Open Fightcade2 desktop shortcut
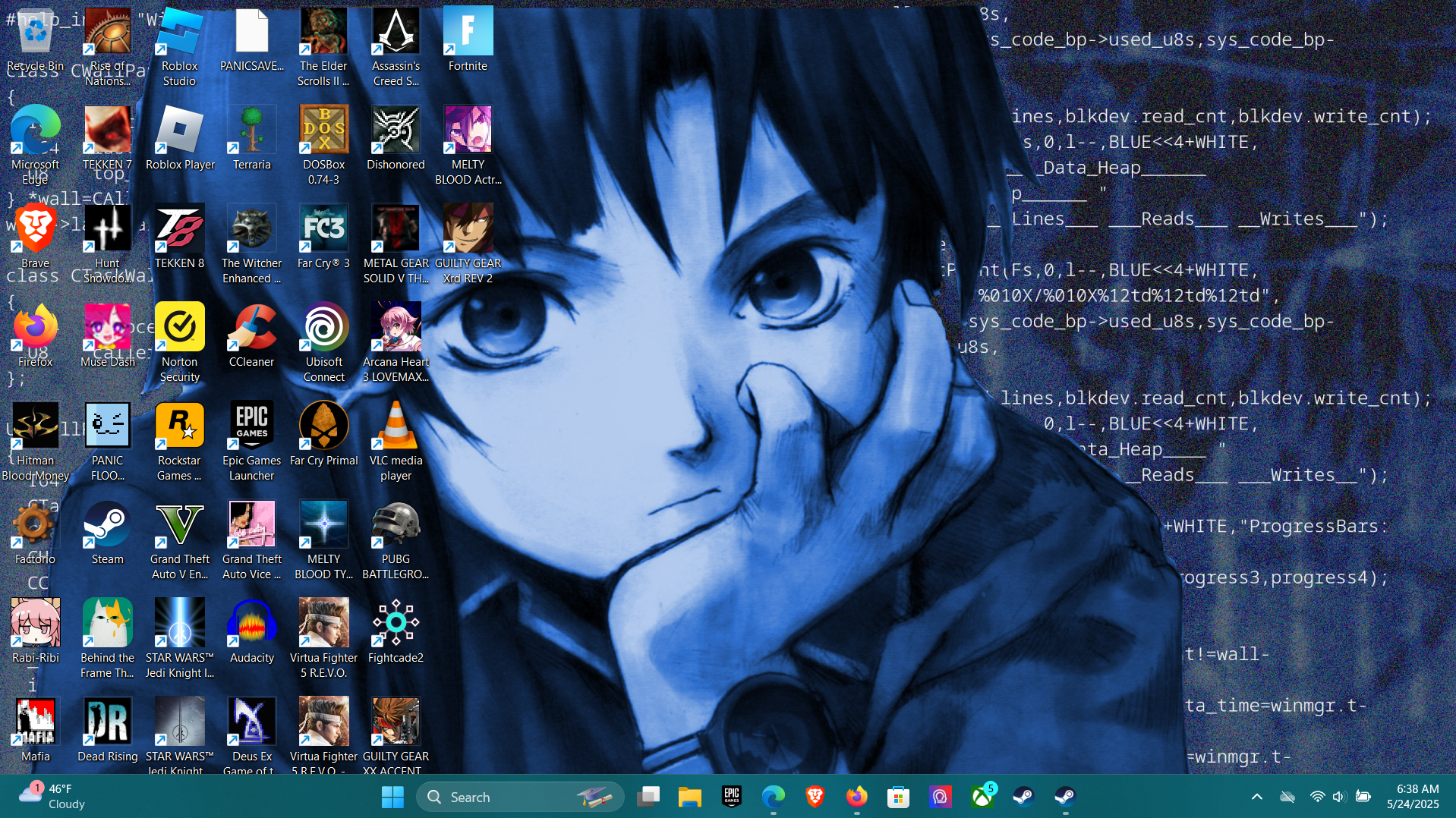 396,632
